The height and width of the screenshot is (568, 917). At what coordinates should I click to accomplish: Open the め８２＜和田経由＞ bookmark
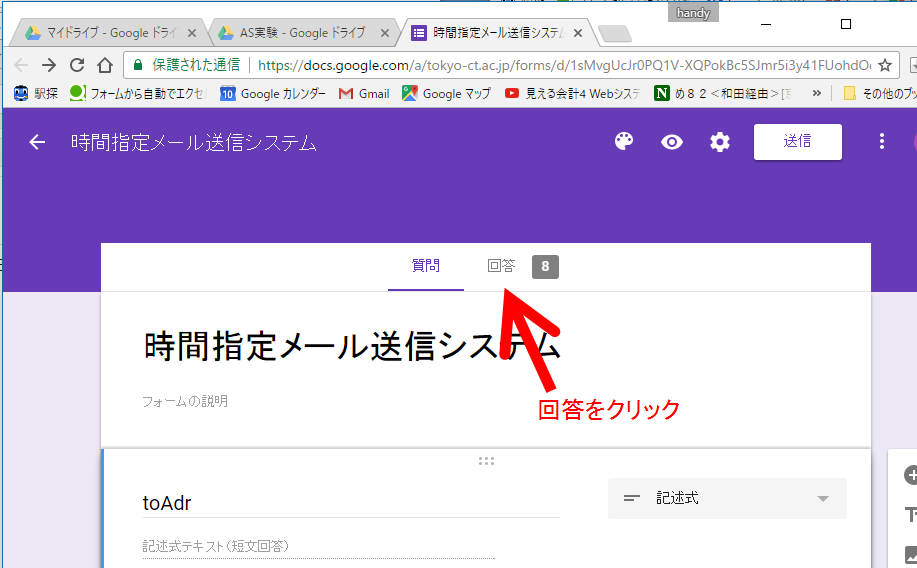pyautogui.click(x=723, y=94)
